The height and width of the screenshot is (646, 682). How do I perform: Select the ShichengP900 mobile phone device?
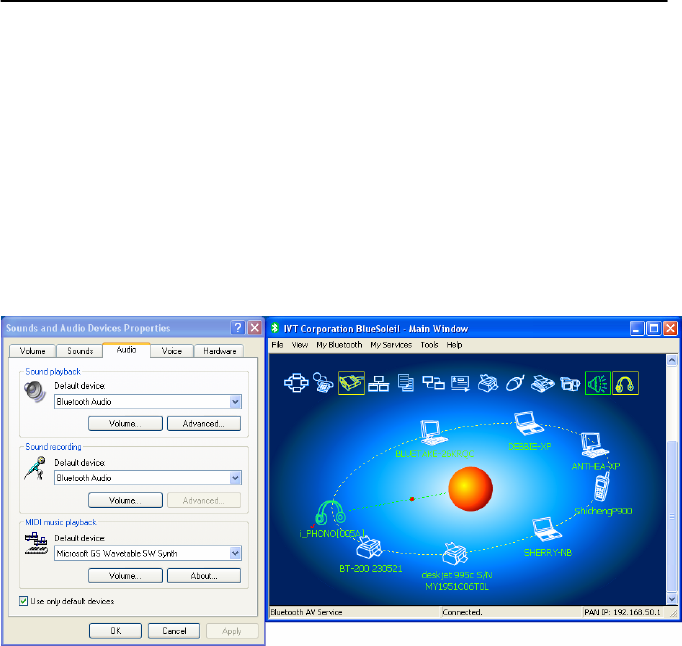(x=602, y=487)
